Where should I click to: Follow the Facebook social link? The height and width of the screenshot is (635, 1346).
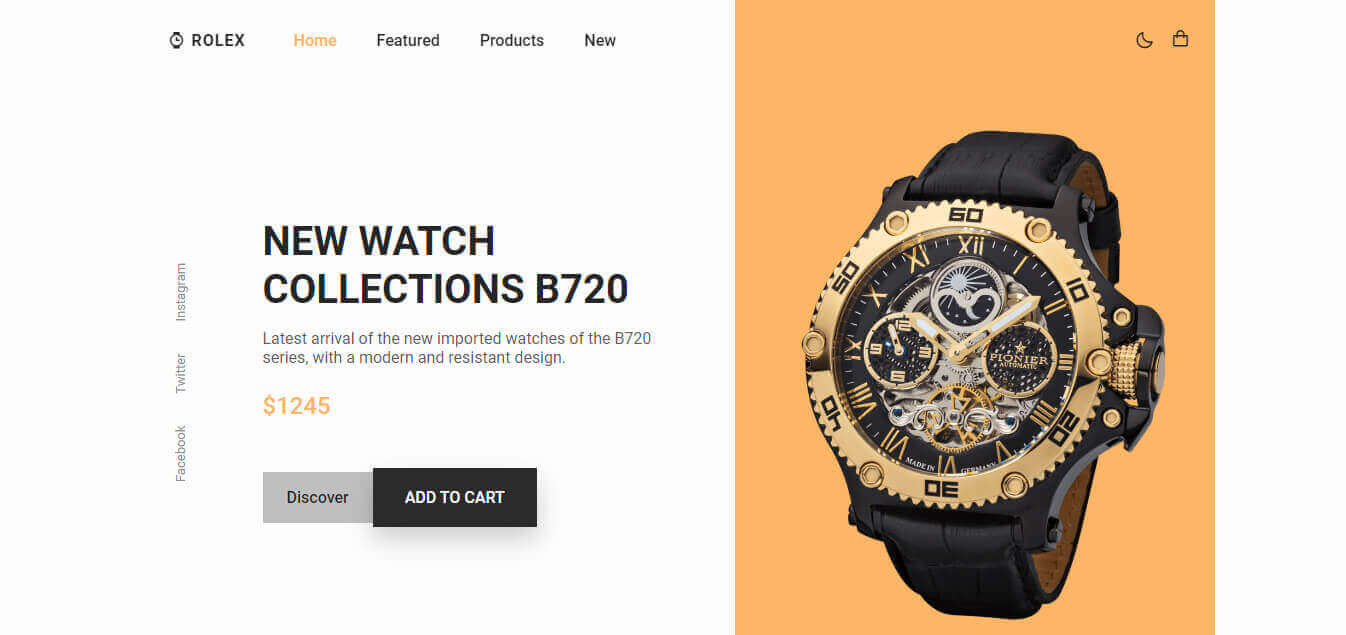[x=181, y=454]
